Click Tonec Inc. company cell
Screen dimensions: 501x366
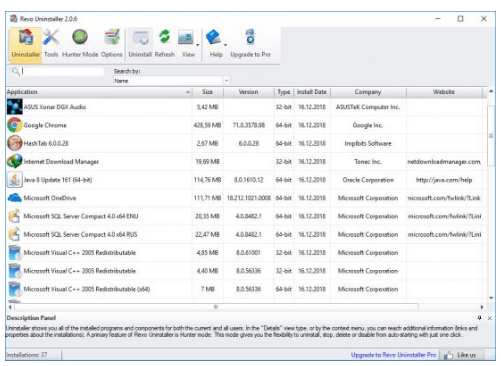click(368, 162)
